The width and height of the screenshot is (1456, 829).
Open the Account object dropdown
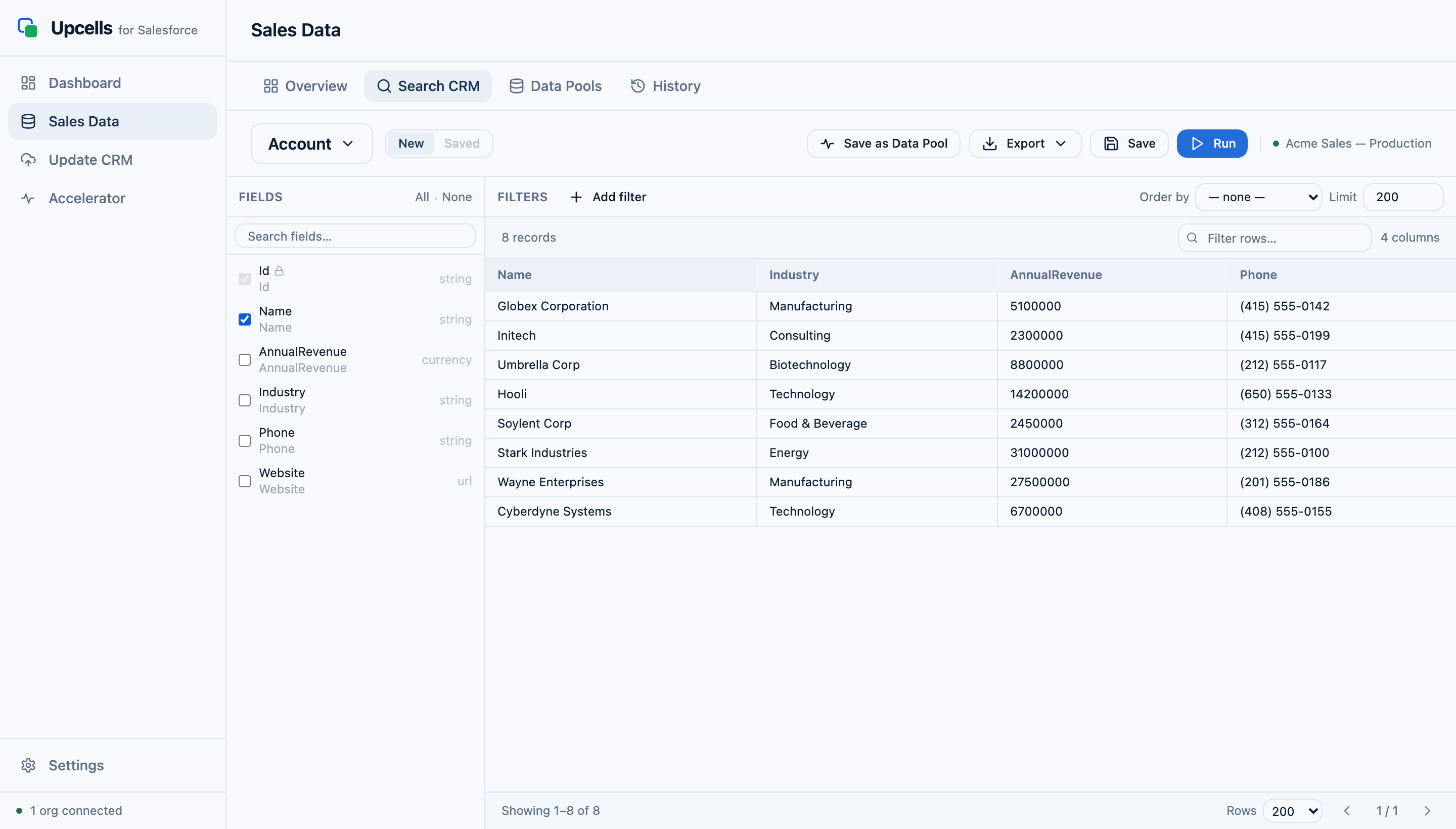(x=311, y=144)
